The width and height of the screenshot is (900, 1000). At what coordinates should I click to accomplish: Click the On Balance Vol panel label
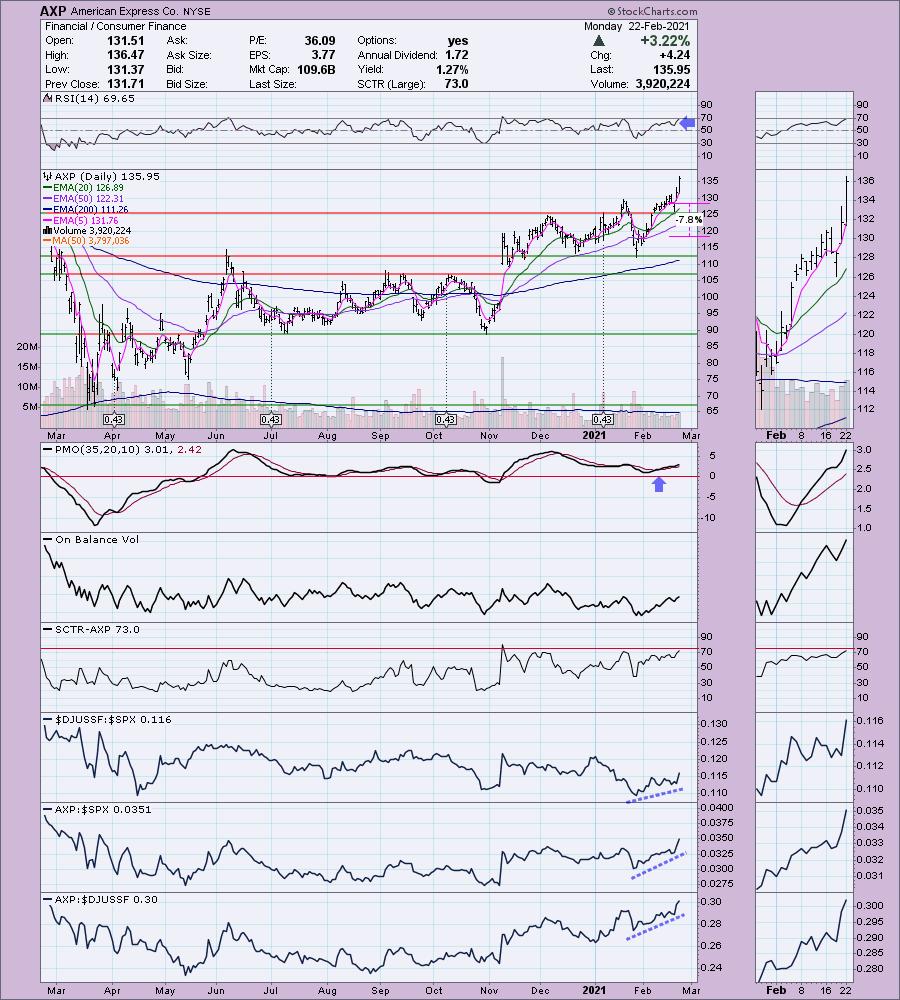pyautogui.click(x=97, y=540)
